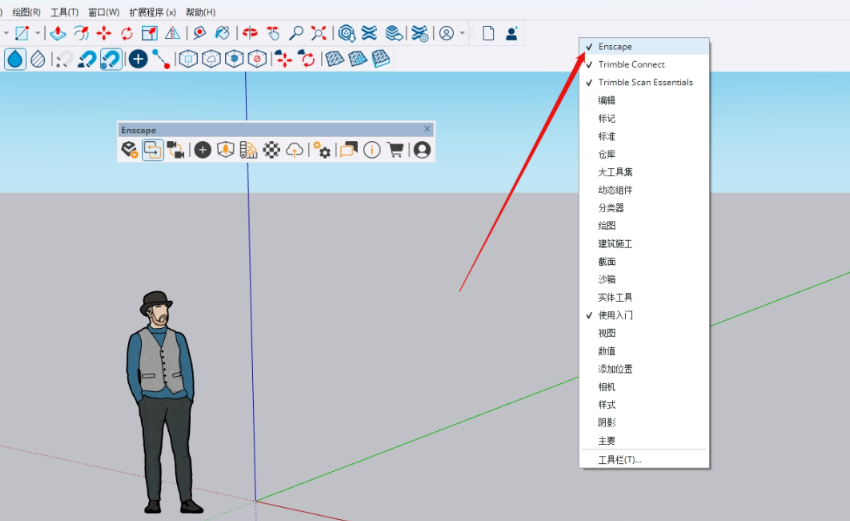
Task: Disable the 使用入门 toolbar
Action: [615, 315]
